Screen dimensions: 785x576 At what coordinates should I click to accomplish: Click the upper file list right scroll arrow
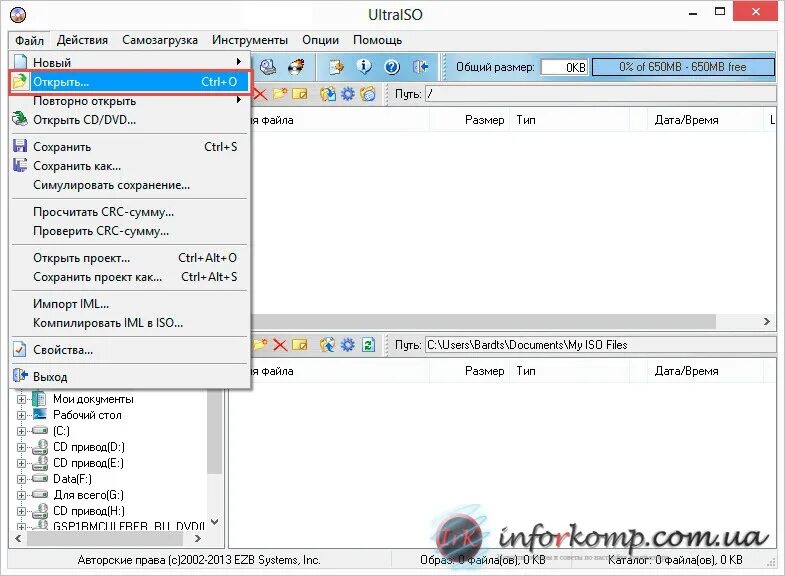coord(766,321)
